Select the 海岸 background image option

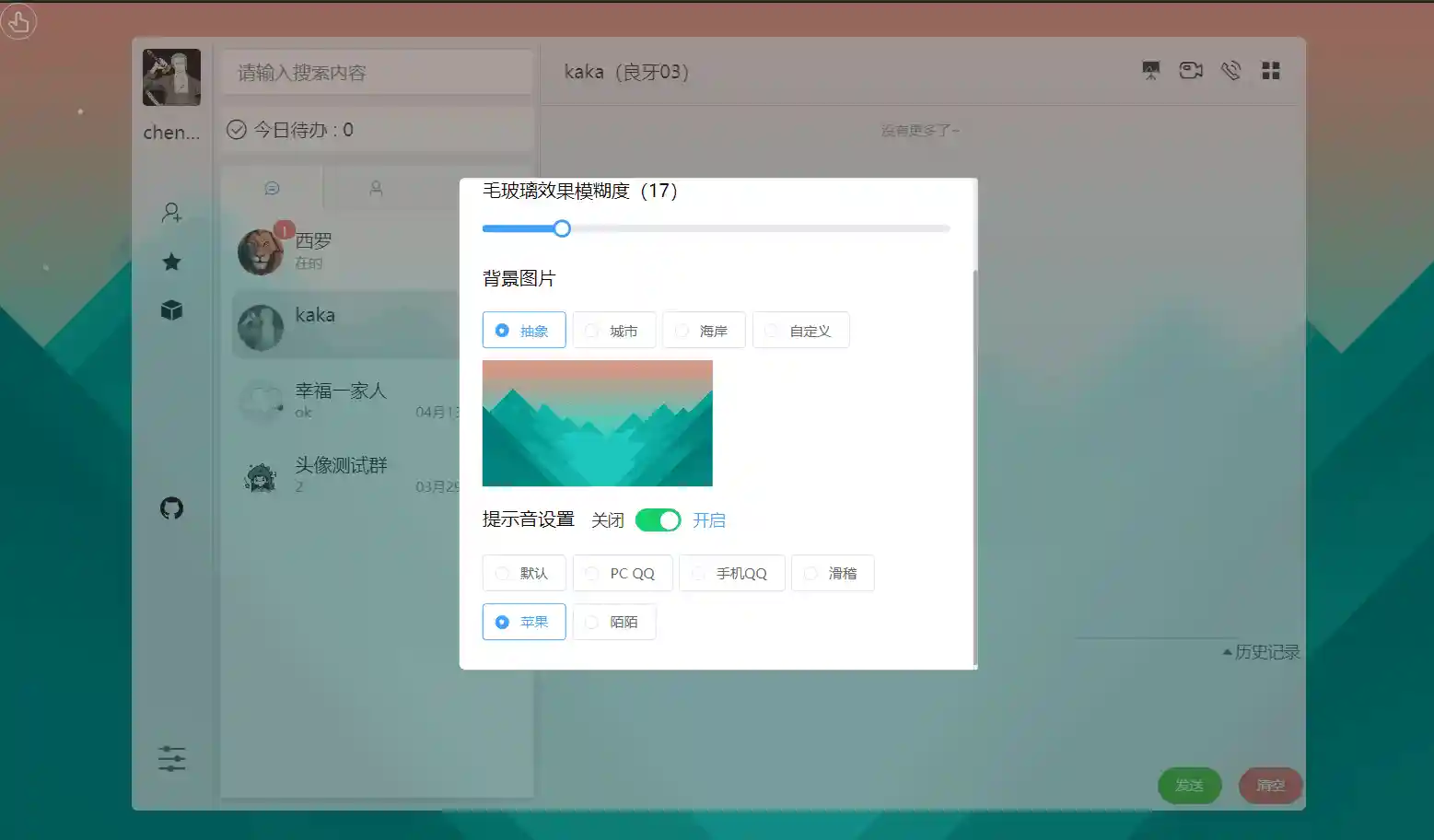[704, 330]
